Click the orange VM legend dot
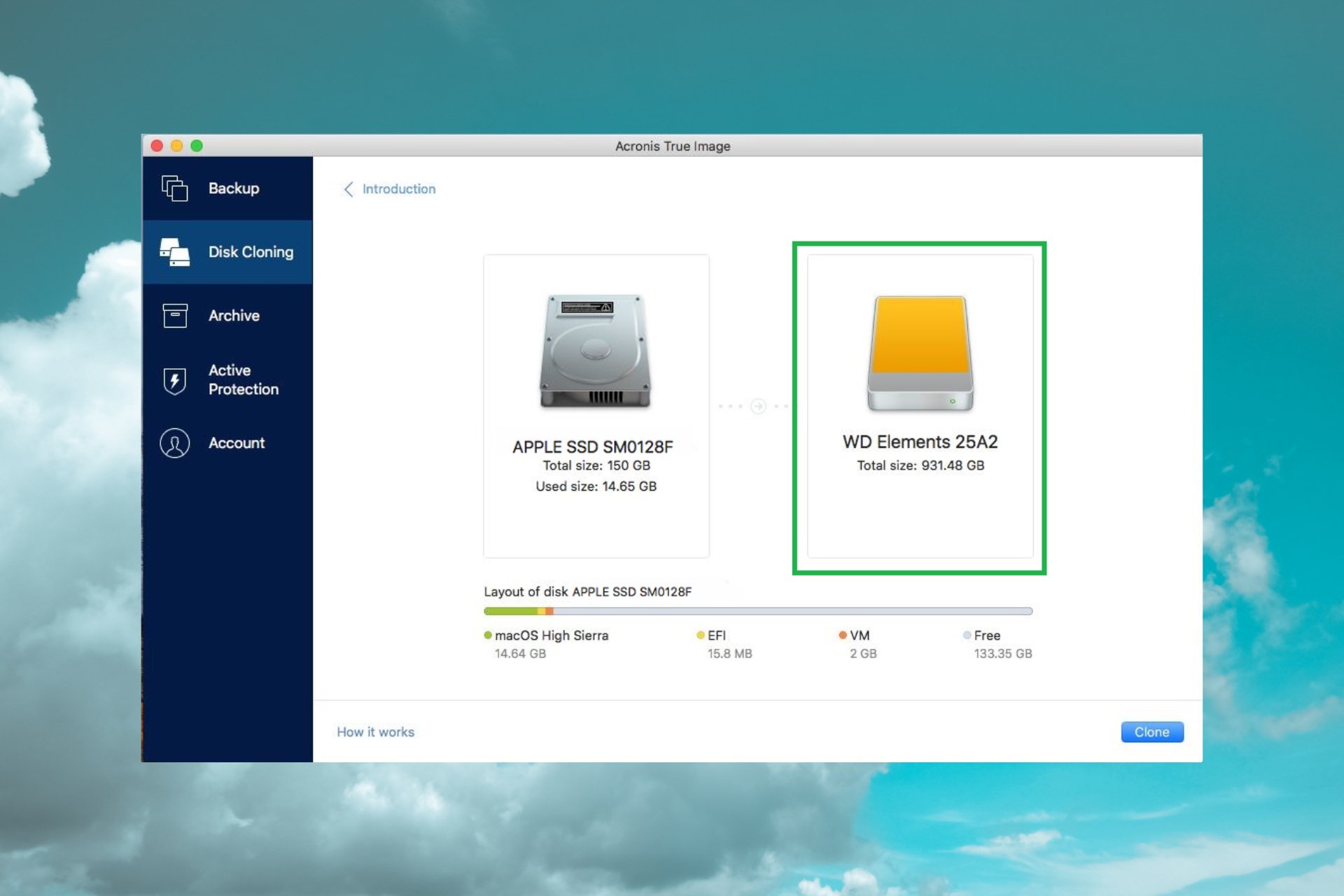This screenshot has width=1344, height=896. tap(843, 636)
